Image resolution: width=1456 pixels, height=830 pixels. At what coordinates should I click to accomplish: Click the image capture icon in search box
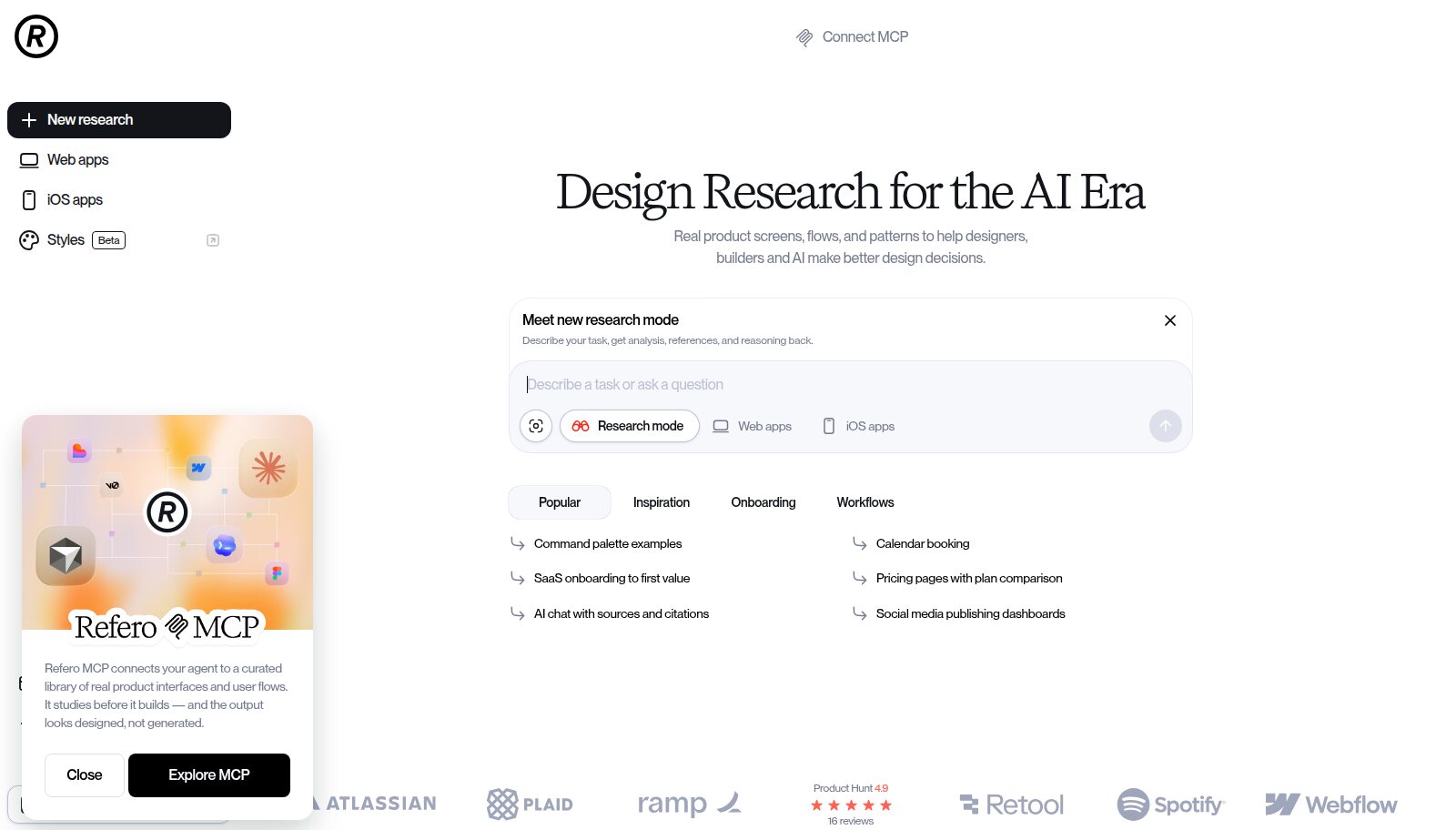click(536, 426)
